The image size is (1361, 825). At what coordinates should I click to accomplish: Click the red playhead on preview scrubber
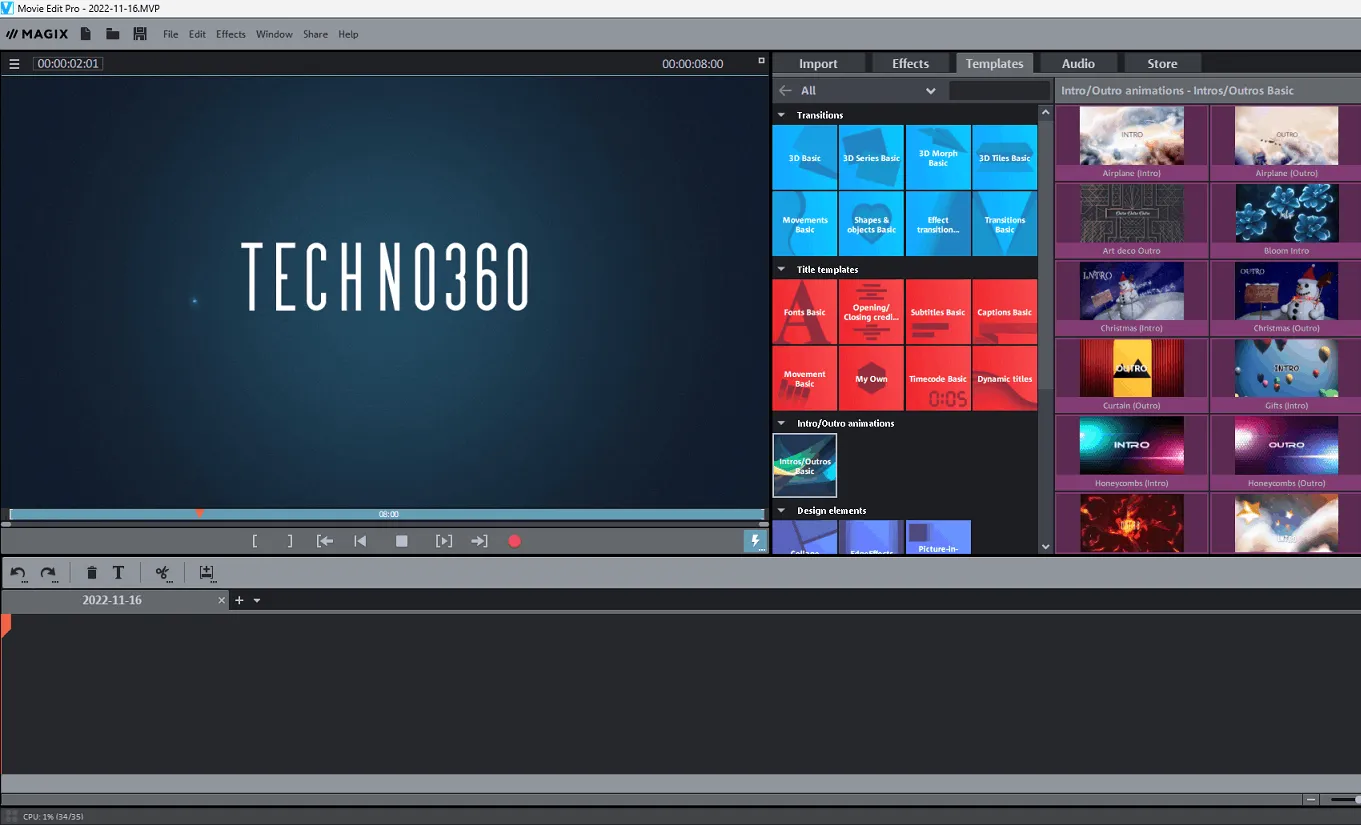click(199, 513)
